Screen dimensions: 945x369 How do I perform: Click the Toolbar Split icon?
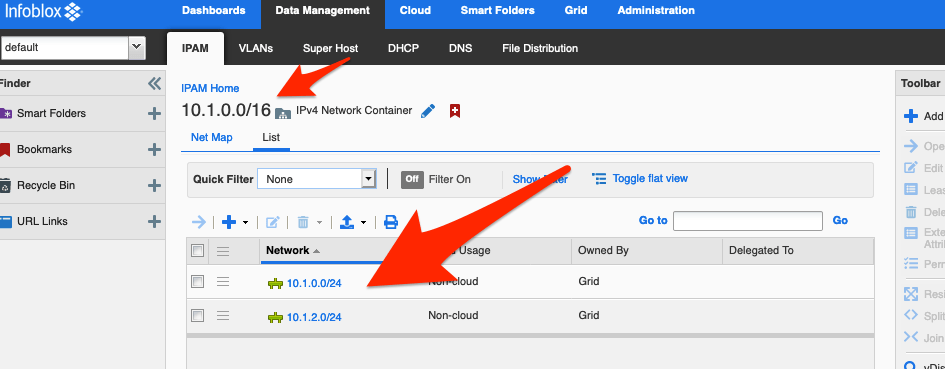[911, 315]
